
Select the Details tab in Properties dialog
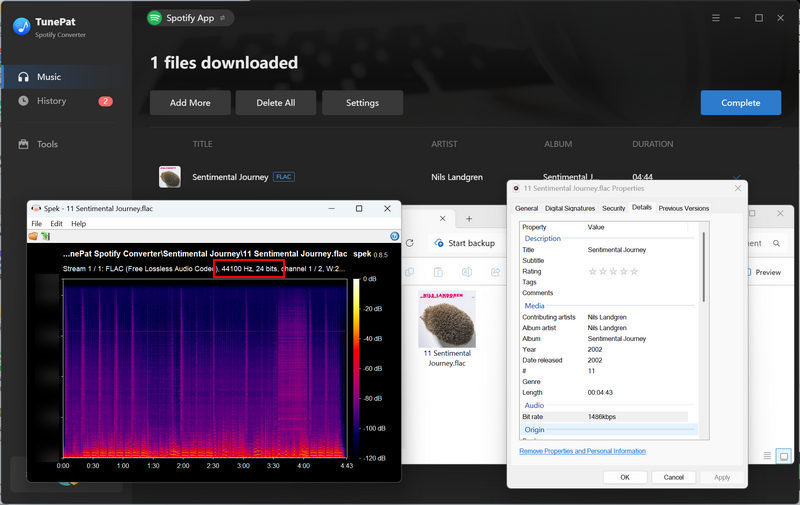tap(641, 208)
